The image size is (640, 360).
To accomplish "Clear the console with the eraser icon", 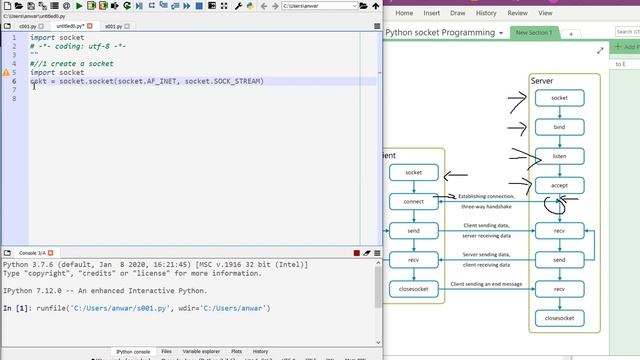I will [367, 253].
